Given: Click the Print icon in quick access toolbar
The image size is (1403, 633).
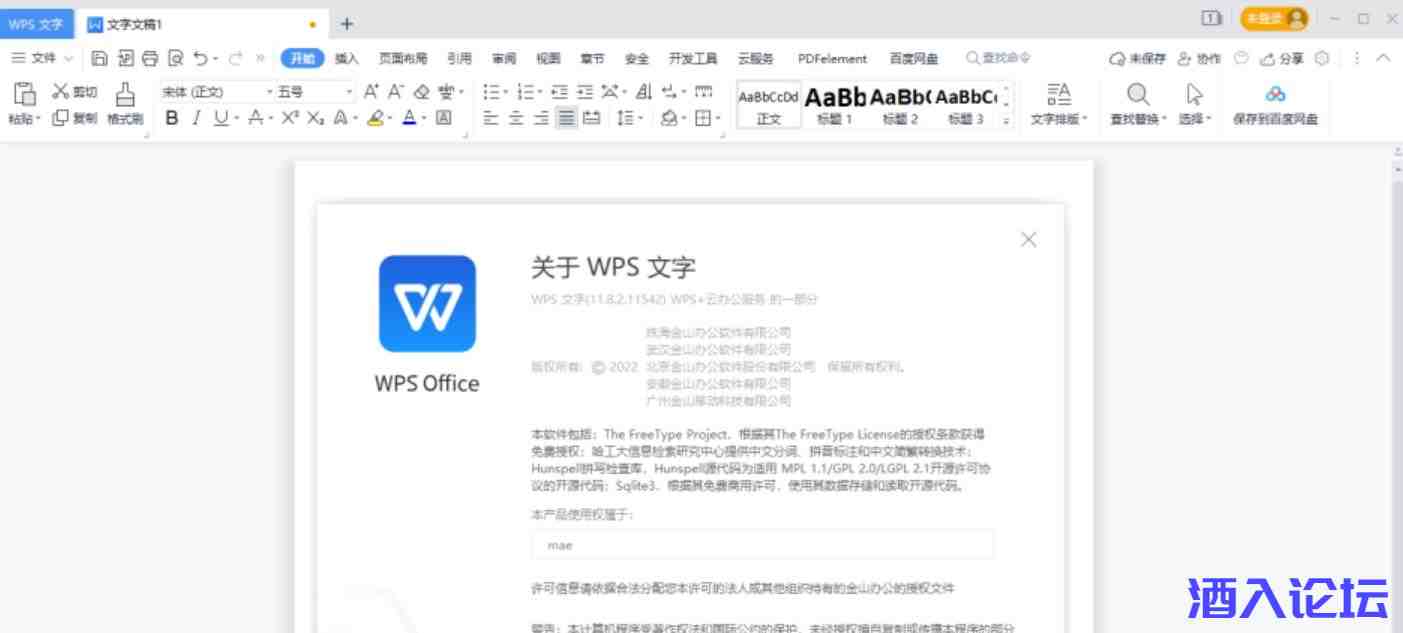Looking at the screenshot, I should click(x=150, y=58).
